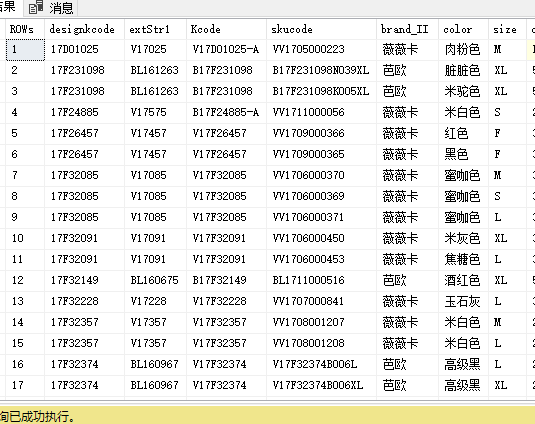Screen dimensions: 535x424
Task: Select the size column header
Action: click(507, 29)
